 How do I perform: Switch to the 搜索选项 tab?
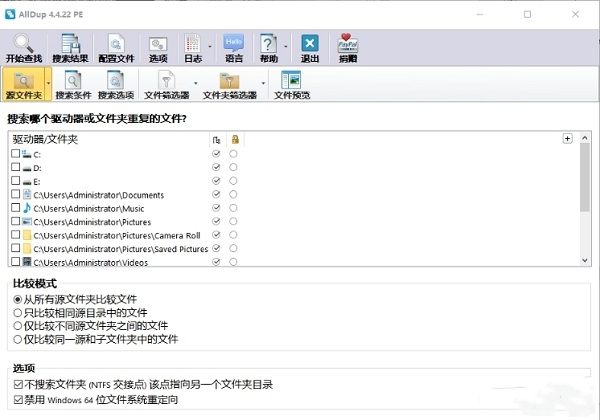tap(116, 85)
